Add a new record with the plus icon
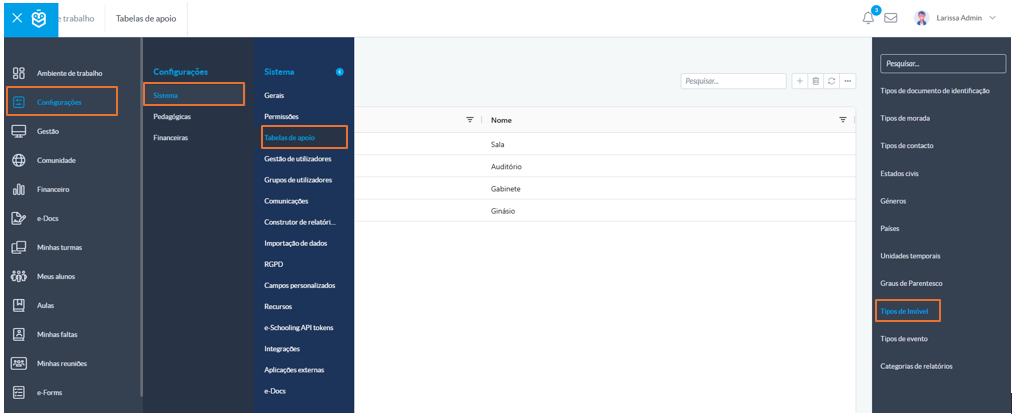Viewport: 1018px width, 416px height. (x=800, y=81)
